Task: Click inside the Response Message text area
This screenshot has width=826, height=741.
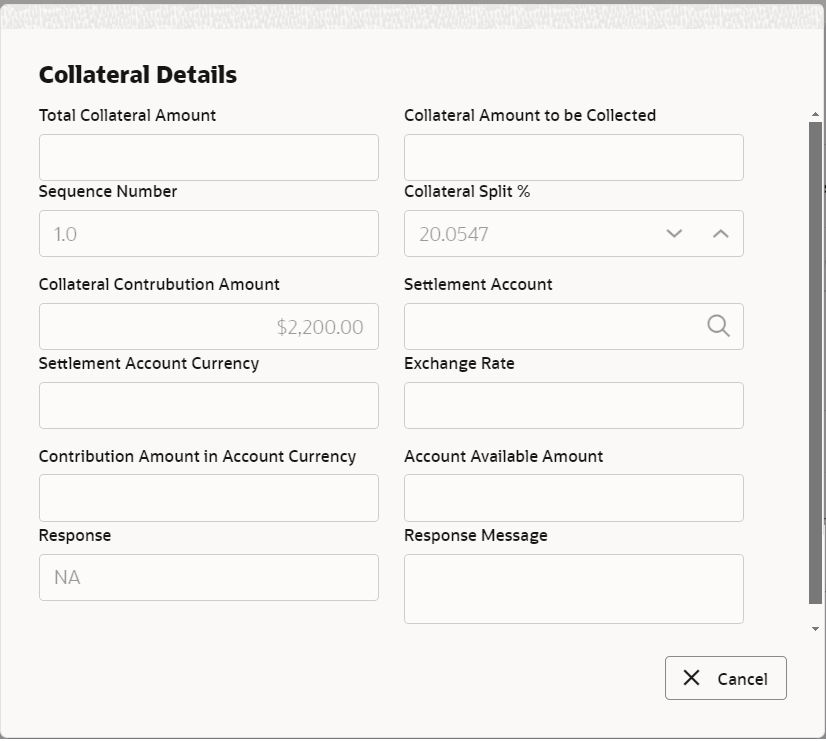Action: coord(573,588)
